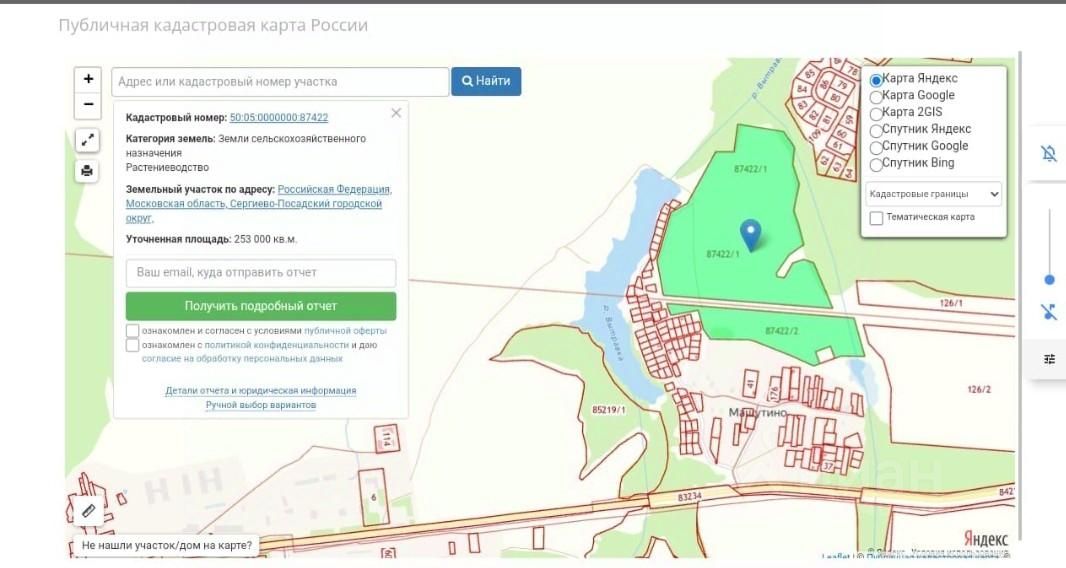Image resolution: width=1066 pixels, height=568 pixels.
Task: Click the Найти search button
Action: 486,81
